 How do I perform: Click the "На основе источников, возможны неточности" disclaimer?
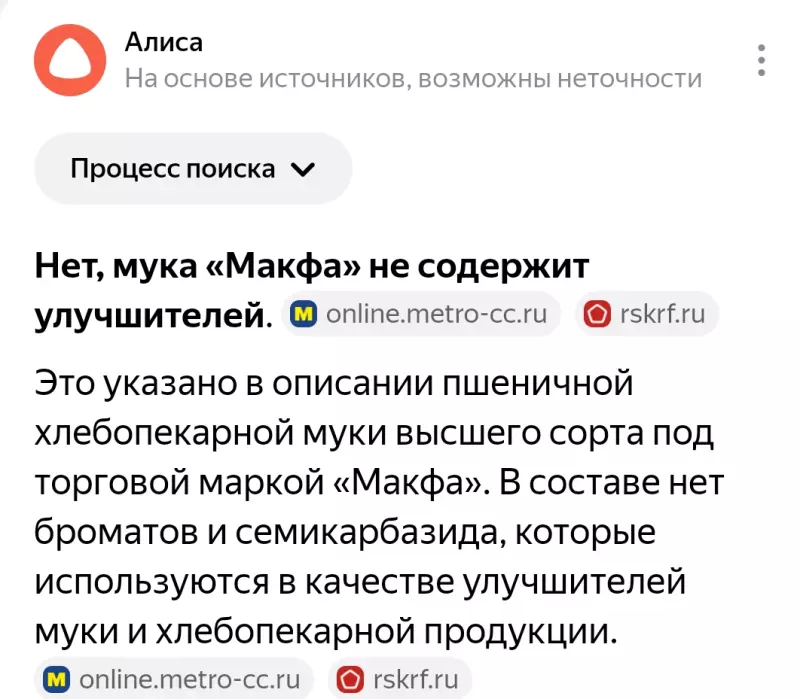[413, 78]
